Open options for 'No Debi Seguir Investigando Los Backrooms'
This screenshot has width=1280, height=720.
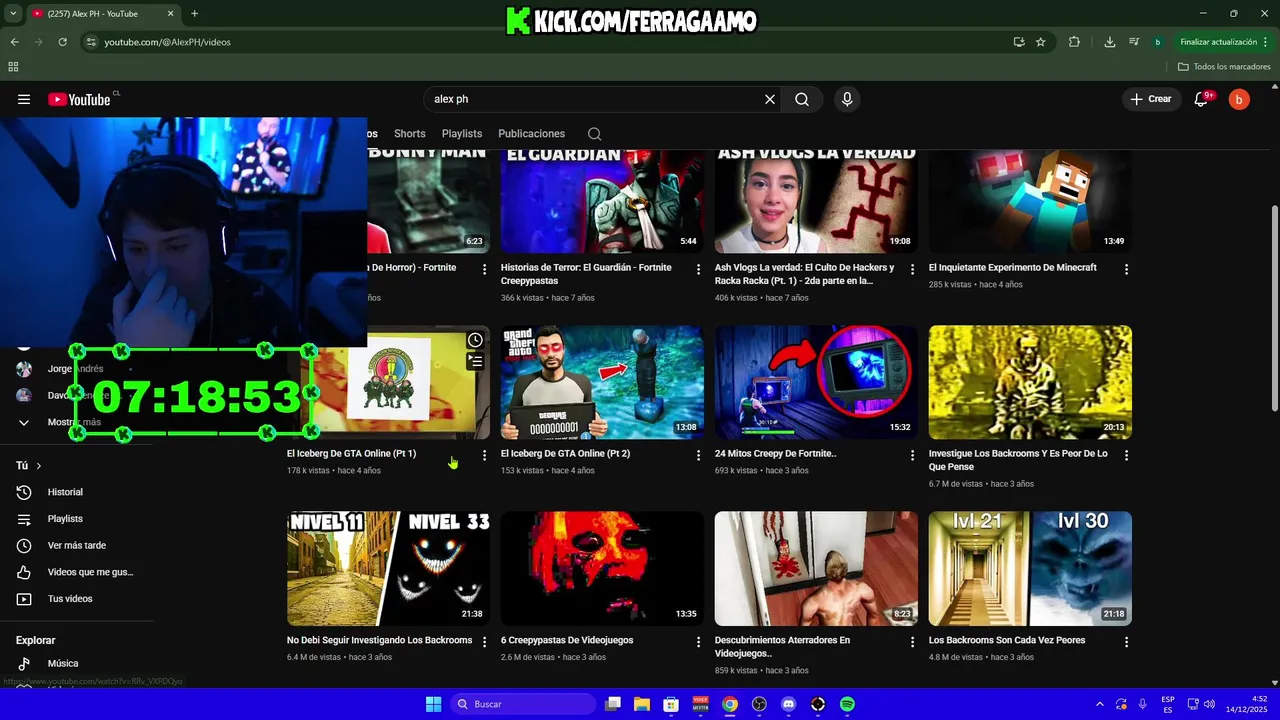[x=484, y=642]
